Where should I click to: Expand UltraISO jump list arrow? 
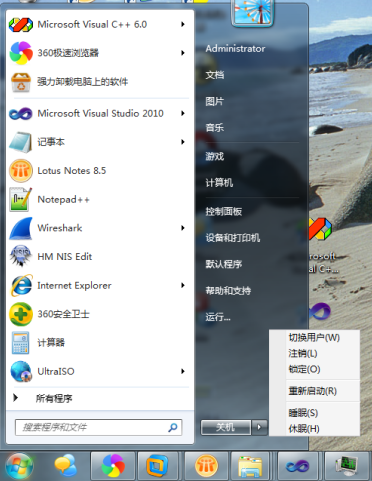183,372
